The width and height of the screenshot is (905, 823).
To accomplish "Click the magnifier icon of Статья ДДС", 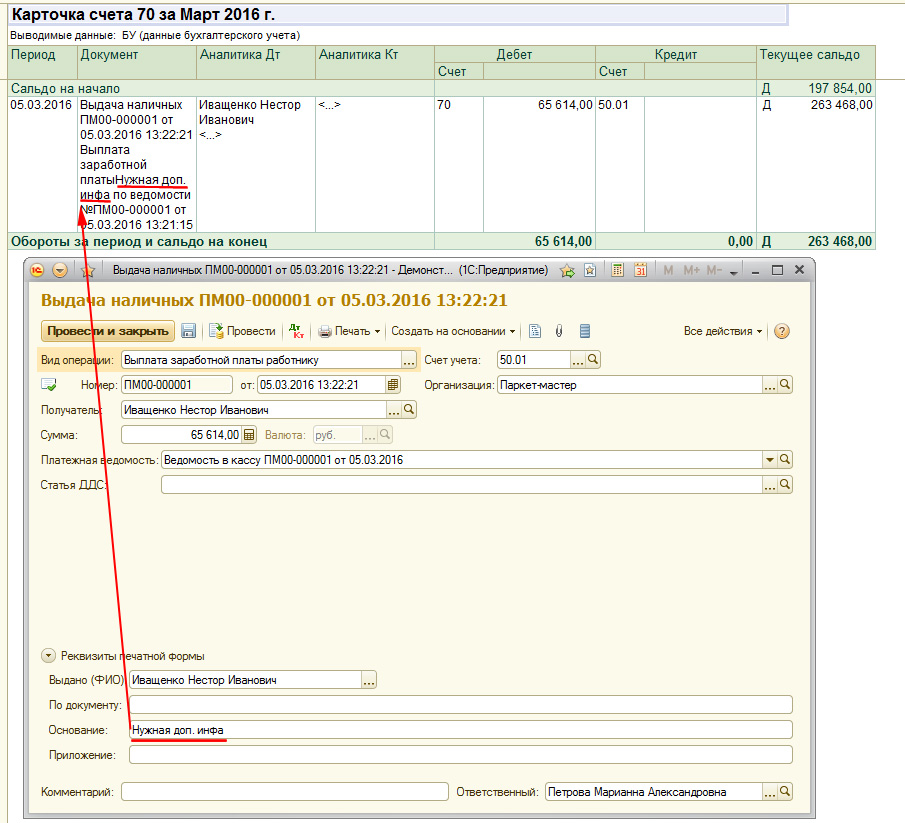I will tap(785, 485).
